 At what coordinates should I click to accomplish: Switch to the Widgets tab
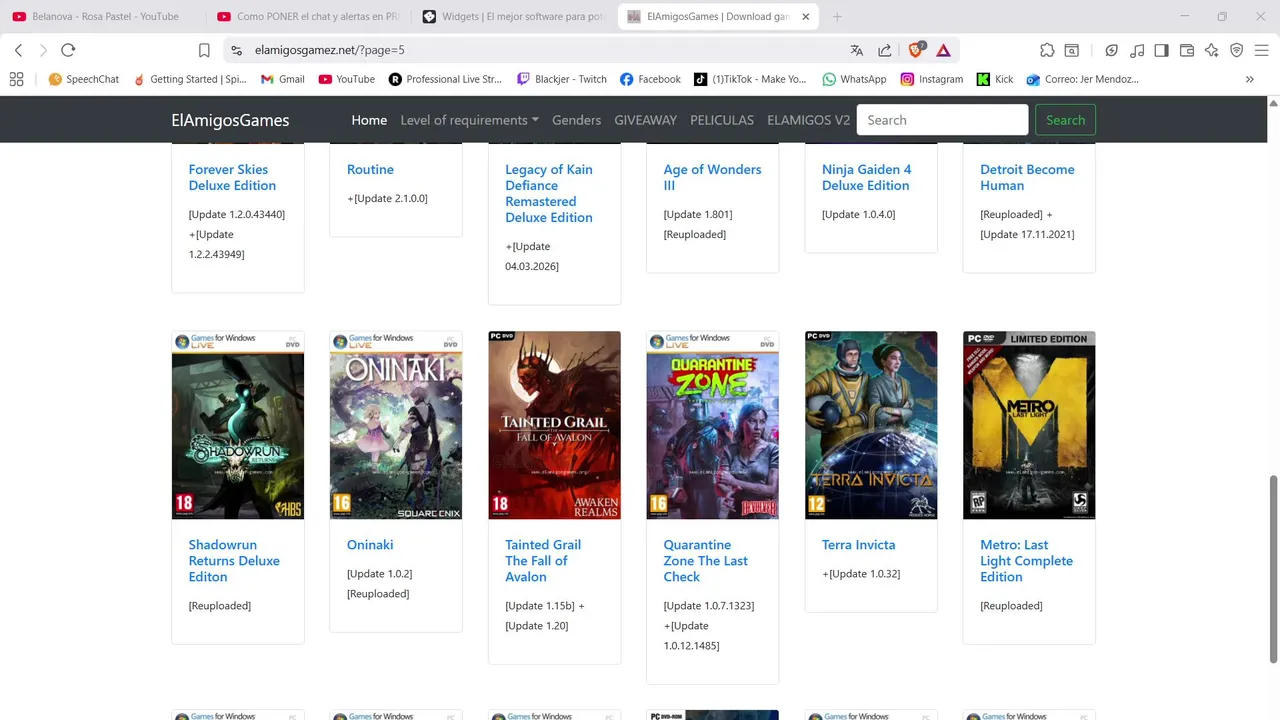pyautogui.click(x=512, y=16)
